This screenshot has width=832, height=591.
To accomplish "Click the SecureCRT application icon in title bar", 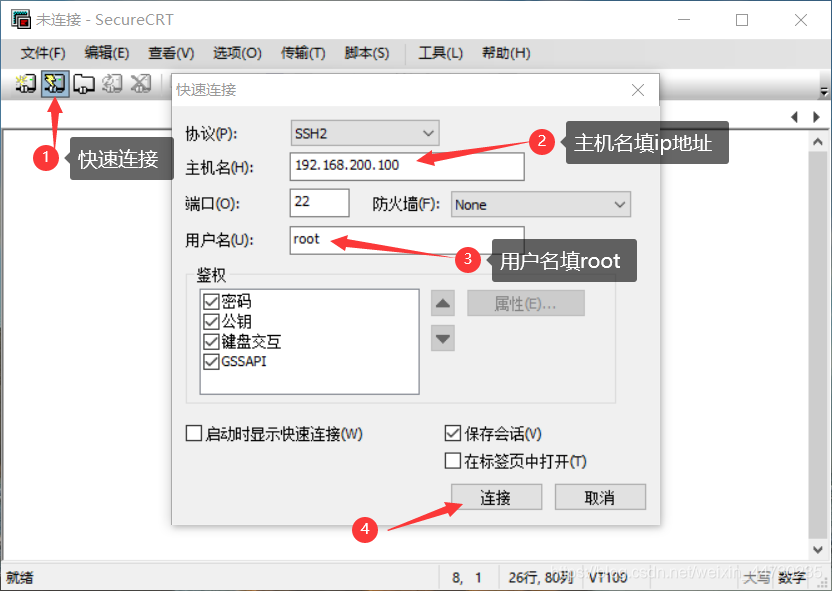I will [x=21, y=19].
